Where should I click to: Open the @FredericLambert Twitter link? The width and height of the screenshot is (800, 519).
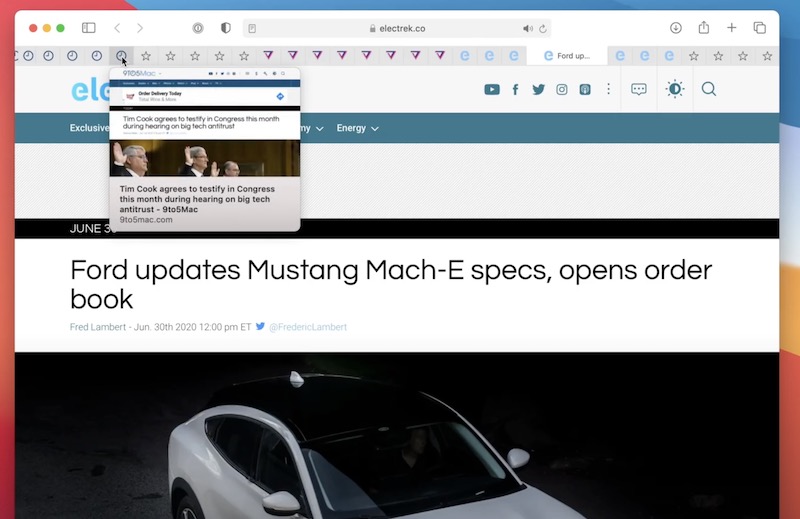pos(308,327)
